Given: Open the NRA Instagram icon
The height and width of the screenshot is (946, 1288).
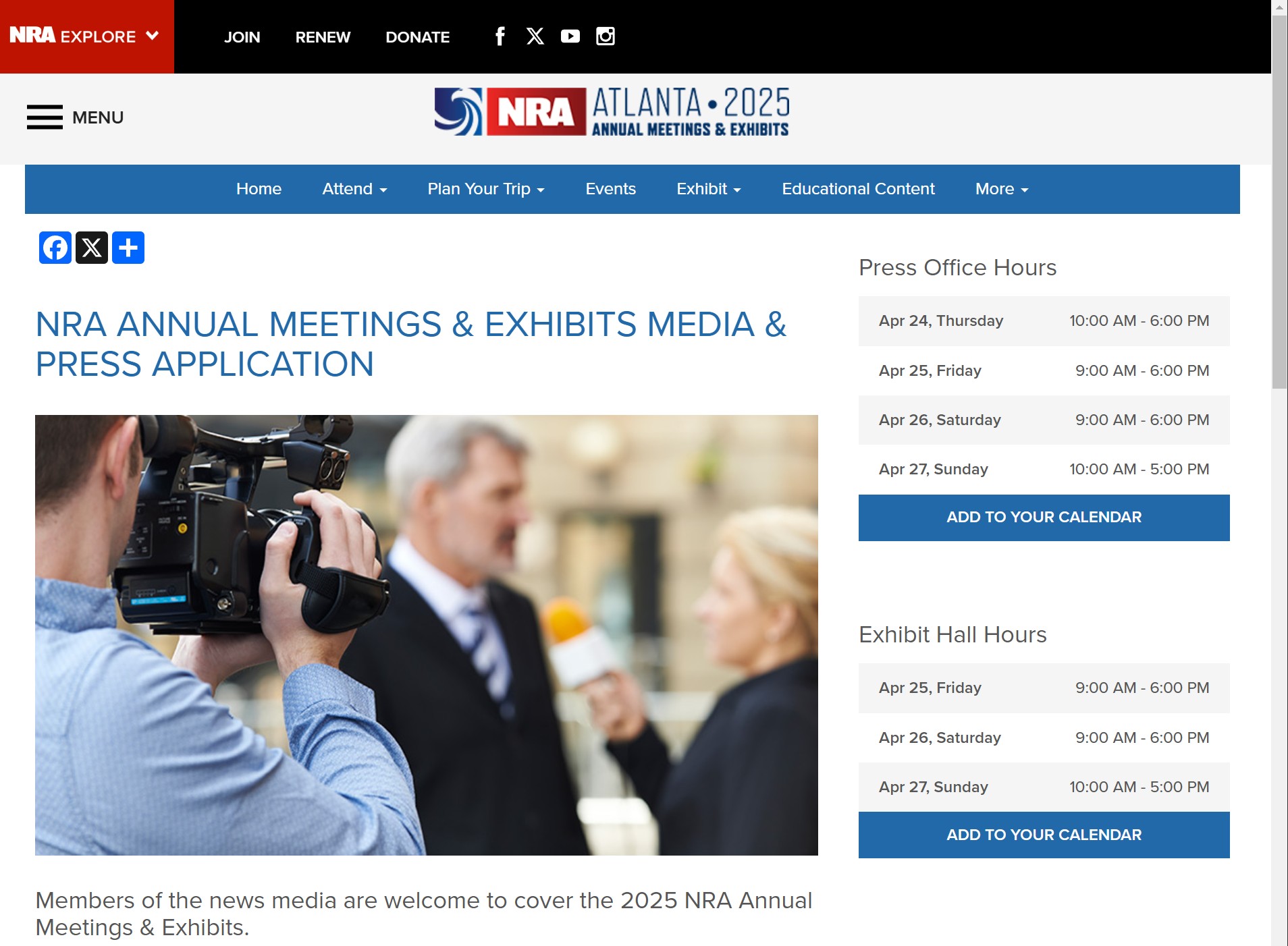Looking at the screenshot, I should pos(606,36).
